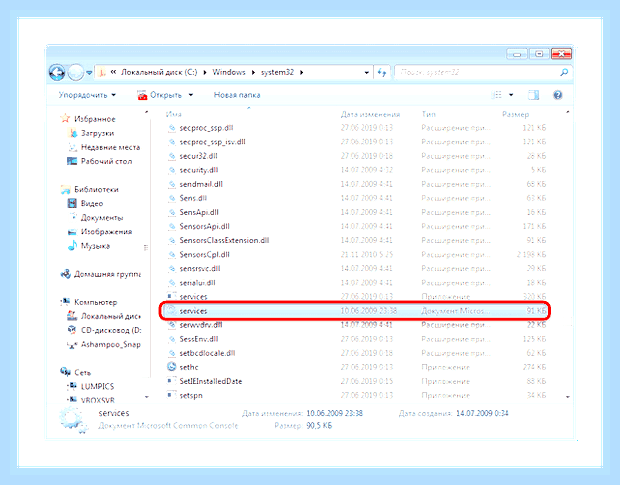Sort by the Имя column header
This screenshot has width=620, height=485.
pos(174,114)
